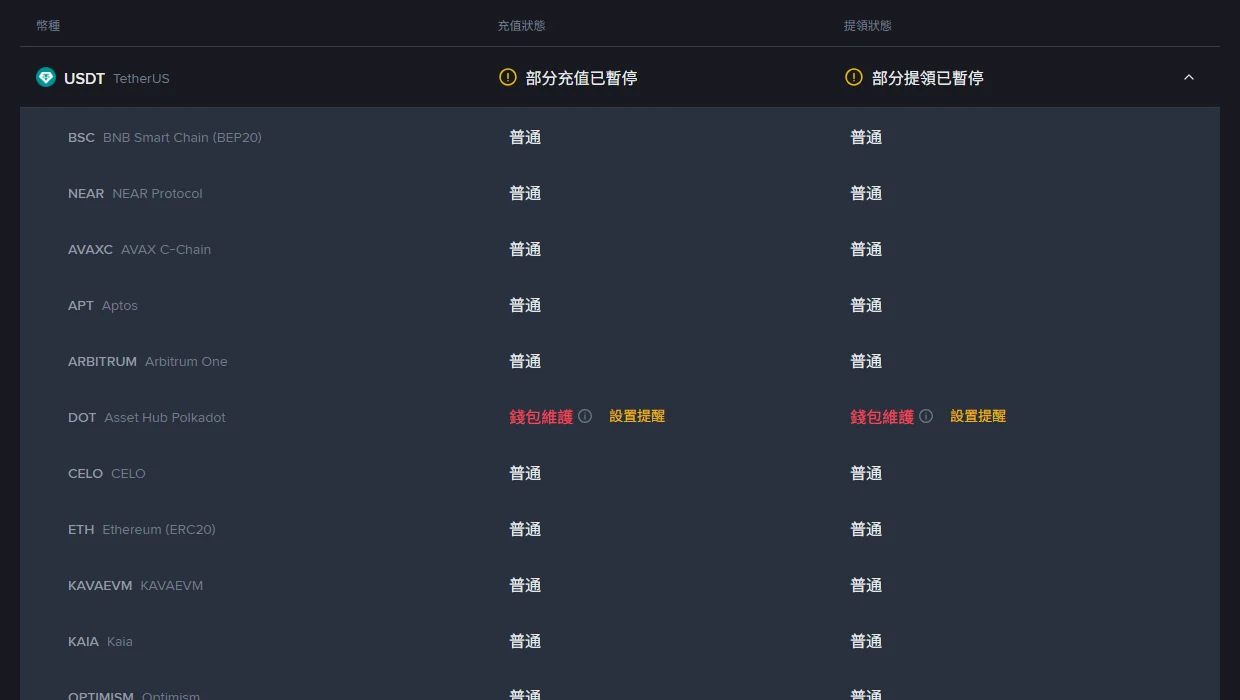
Task: Select the DOT Asset Hub Polkadot row
Action: click(x=620, y=417)
